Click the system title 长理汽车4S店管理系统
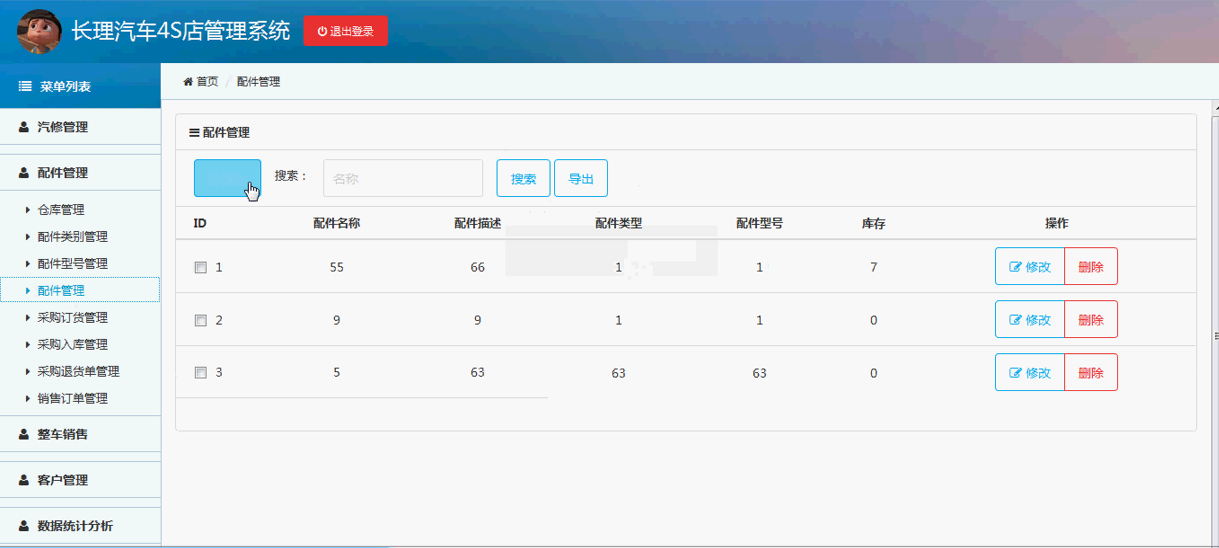The width and height of the screenshot is (1219, 548). 181,31
